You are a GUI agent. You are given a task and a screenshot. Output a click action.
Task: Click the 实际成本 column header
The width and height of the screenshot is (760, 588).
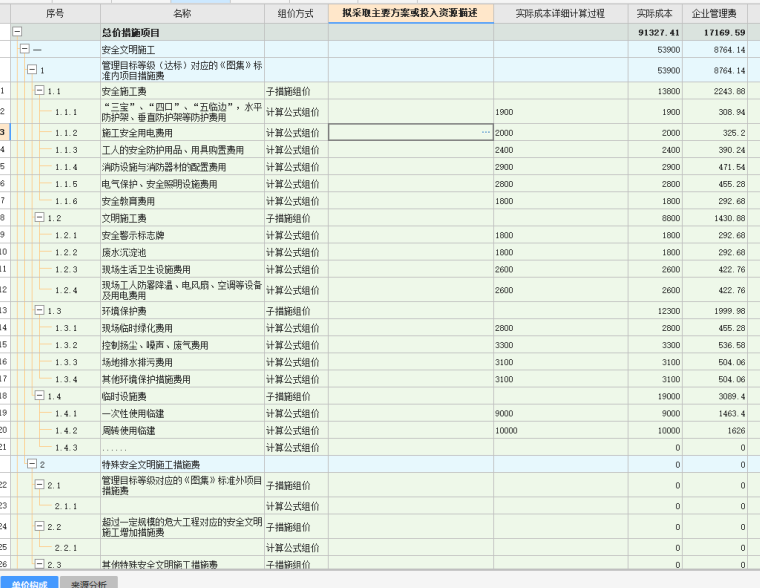[655, 14]
